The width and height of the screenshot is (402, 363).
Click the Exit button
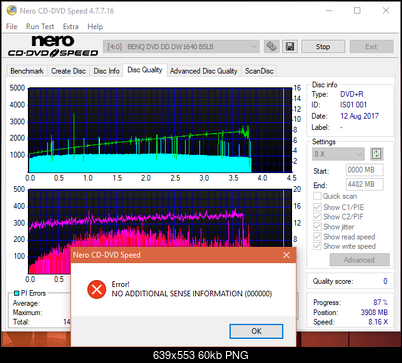pyautogui.click(x=371, y=47)
